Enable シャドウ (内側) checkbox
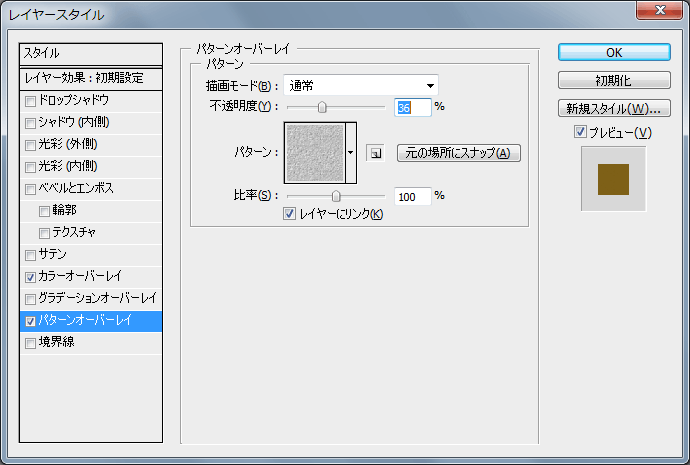The width and height of the screenshot is (690, 465). (30, 123)
